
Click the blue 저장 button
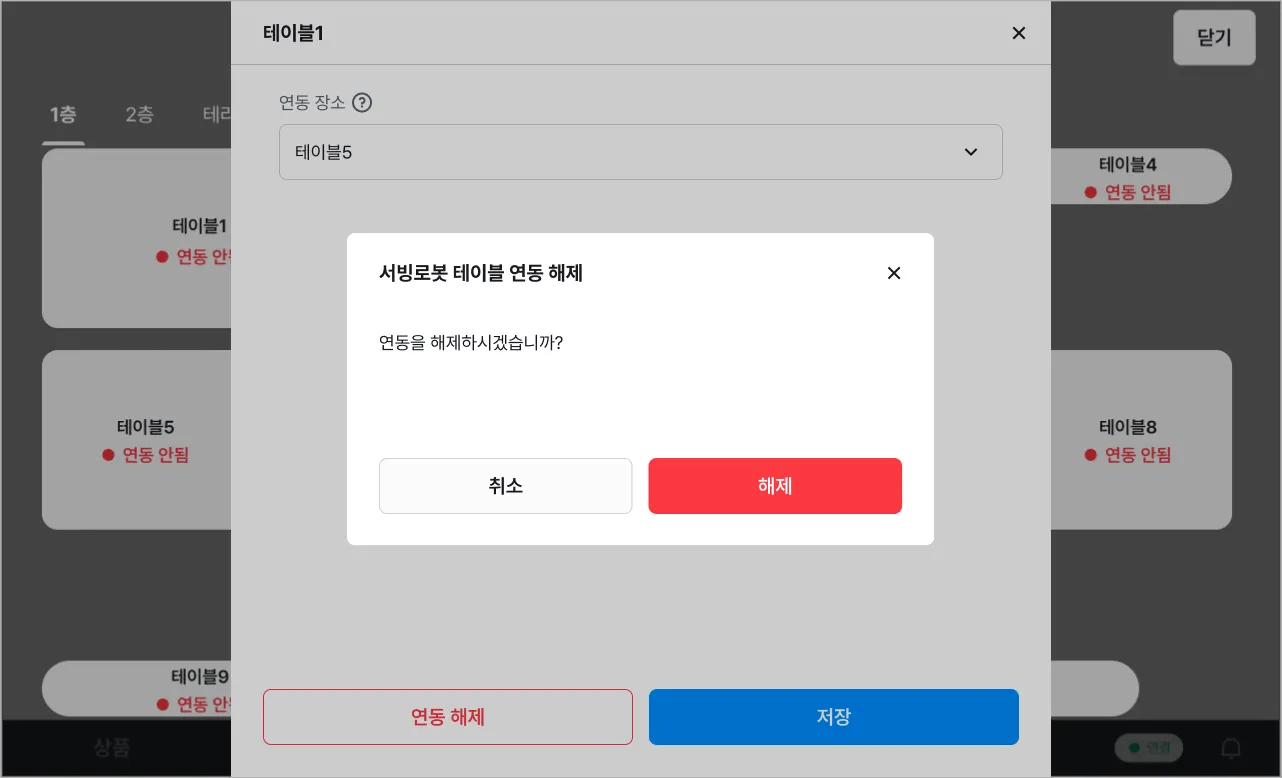[833, 717]
